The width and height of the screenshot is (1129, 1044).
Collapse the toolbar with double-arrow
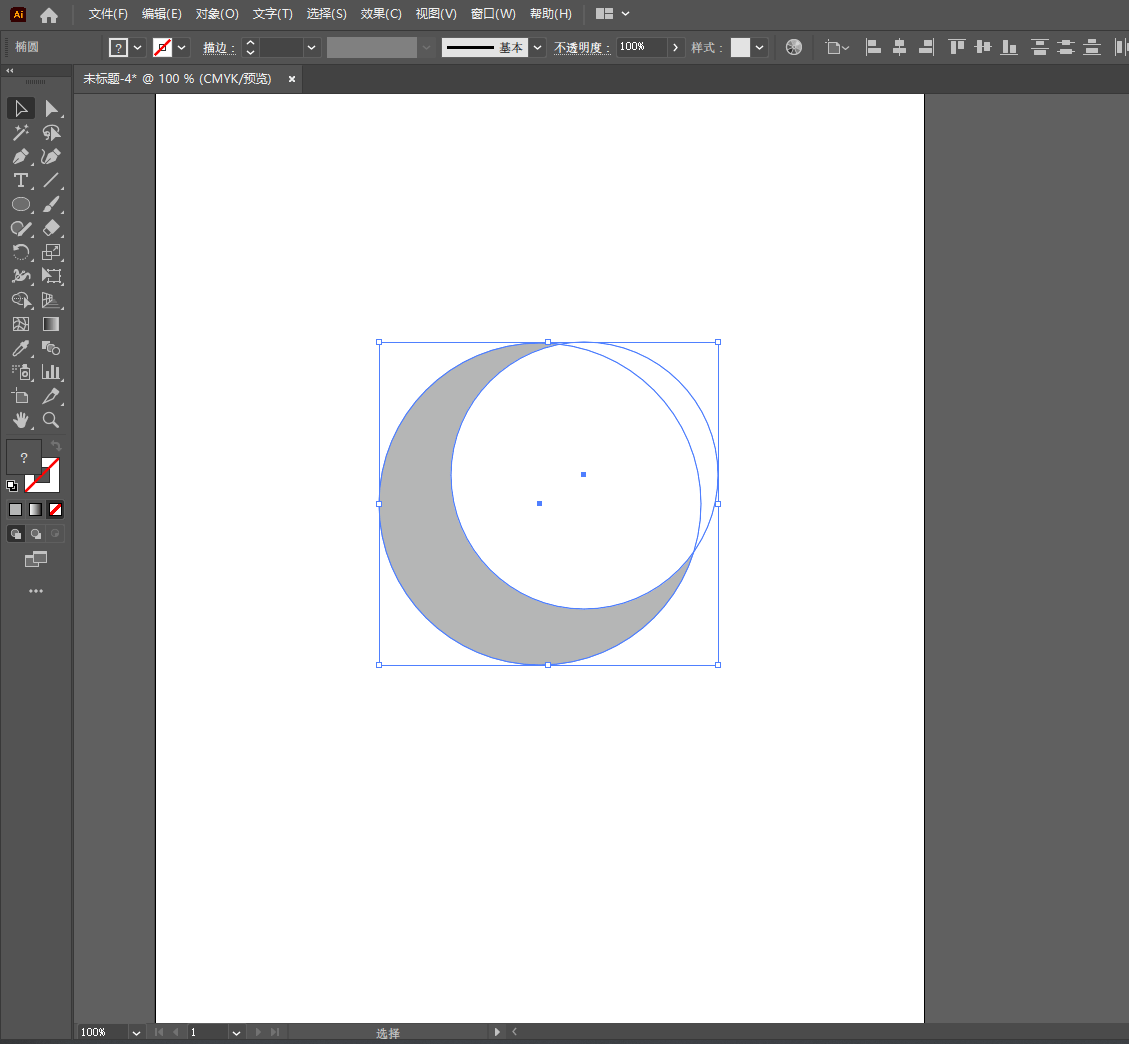tap(10, 71)
